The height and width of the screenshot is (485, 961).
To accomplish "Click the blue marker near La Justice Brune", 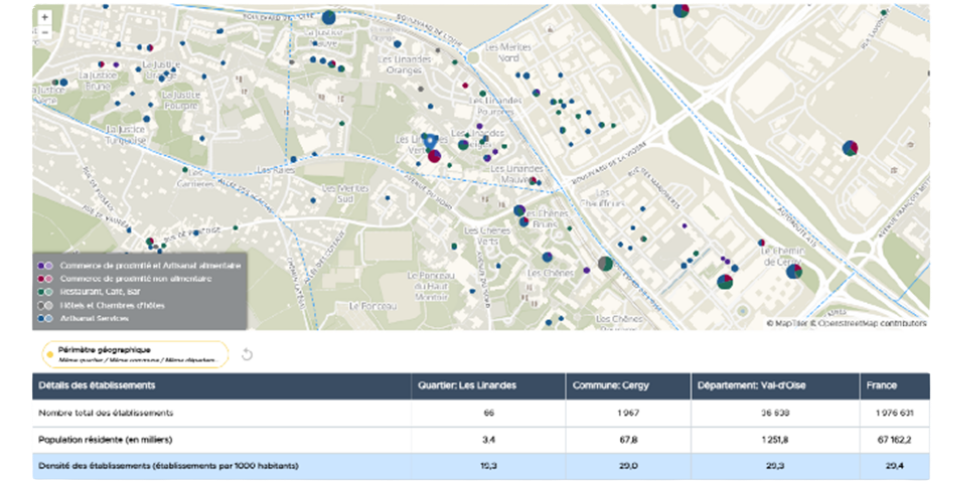I will point(64,82).
